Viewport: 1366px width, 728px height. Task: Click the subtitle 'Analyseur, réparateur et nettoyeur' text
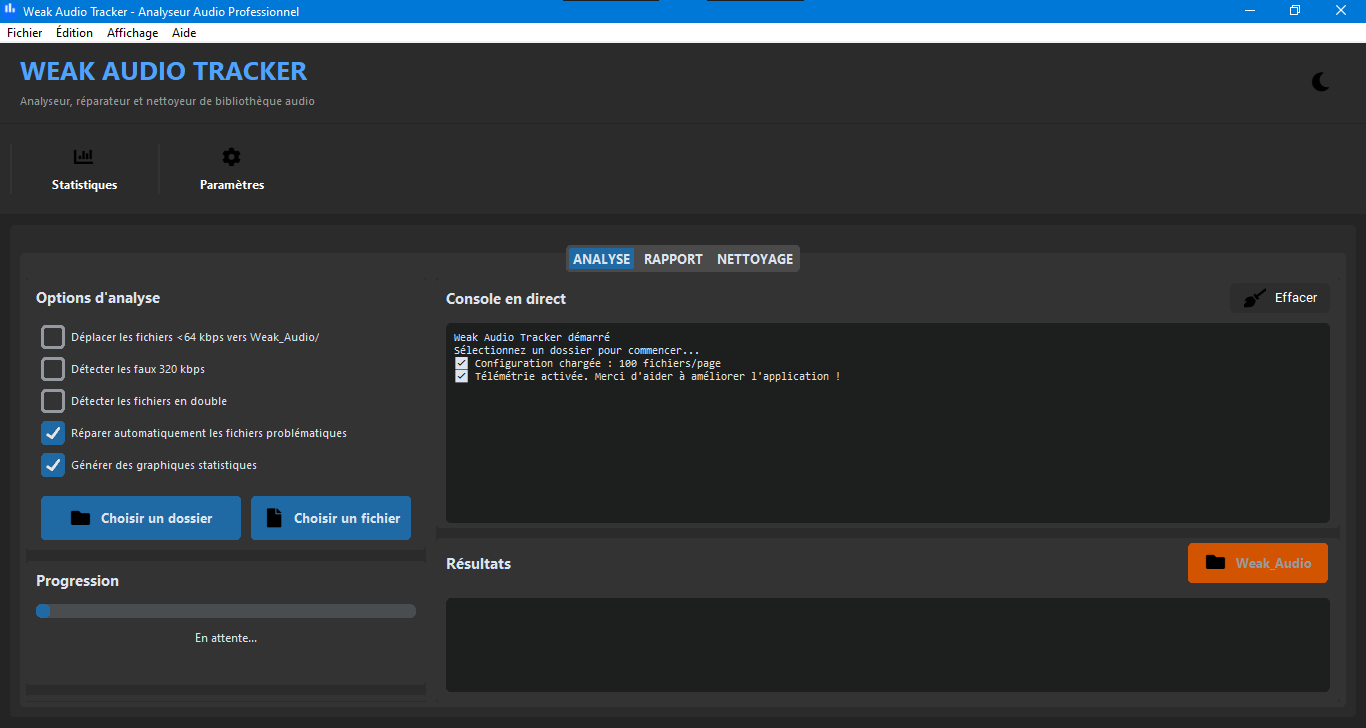(x=167, y=101)
